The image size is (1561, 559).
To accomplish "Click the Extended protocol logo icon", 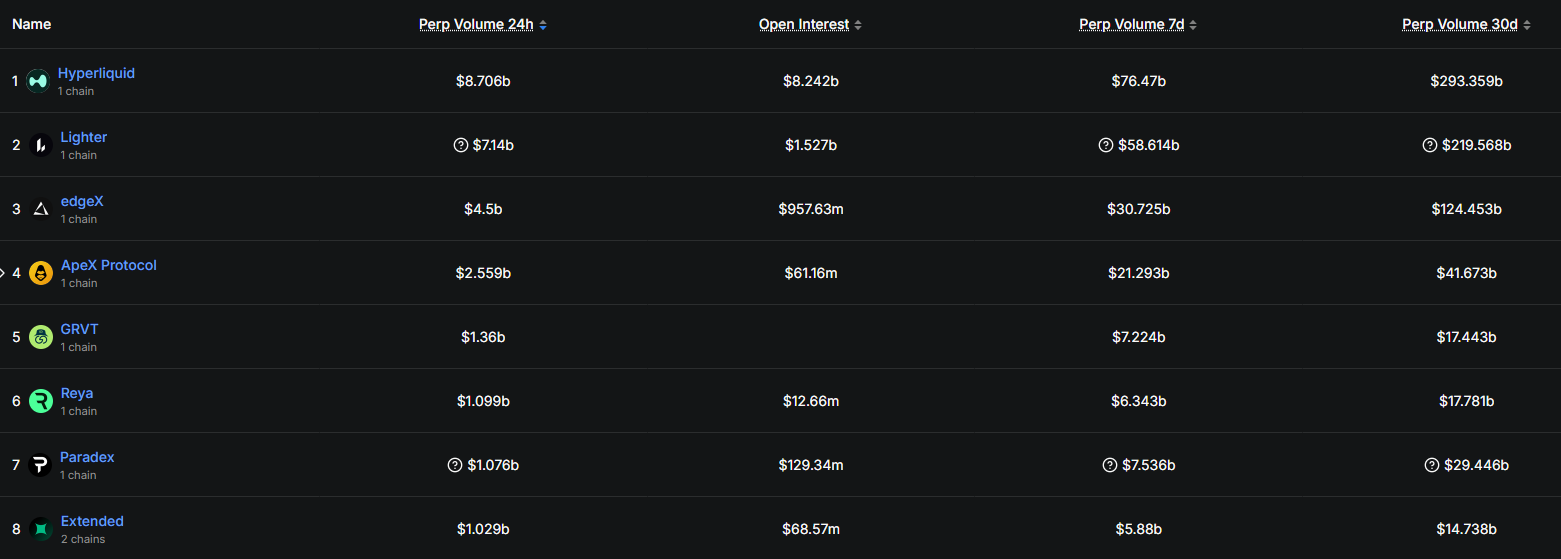I will click(41, 529).
